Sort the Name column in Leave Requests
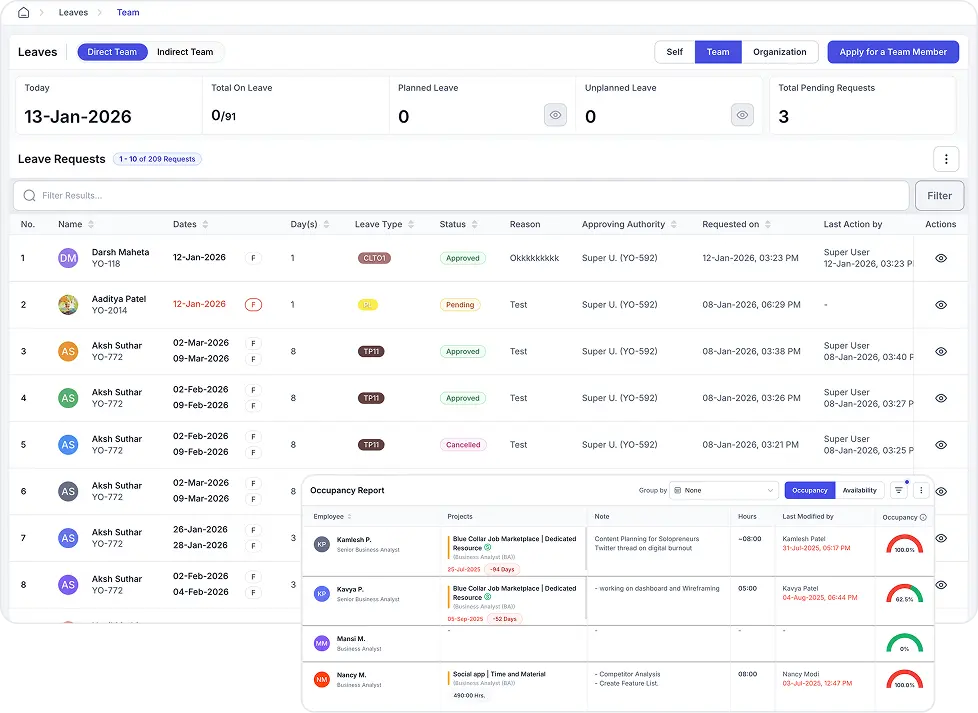Screen dimensions: 978x713 (92, 224)
